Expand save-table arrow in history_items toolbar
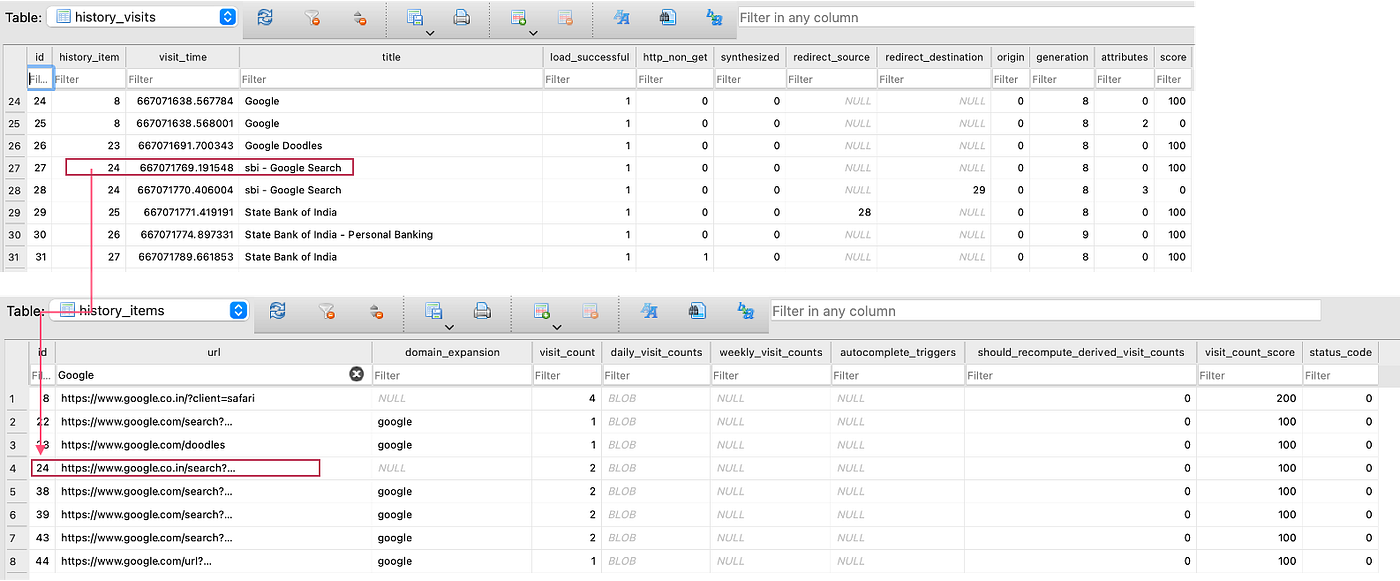1400x581 pixels. click(449, 327)
